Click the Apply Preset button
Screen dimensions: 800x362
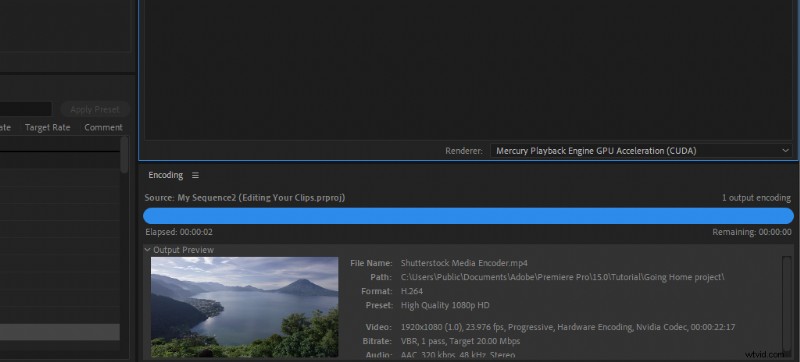95,109
